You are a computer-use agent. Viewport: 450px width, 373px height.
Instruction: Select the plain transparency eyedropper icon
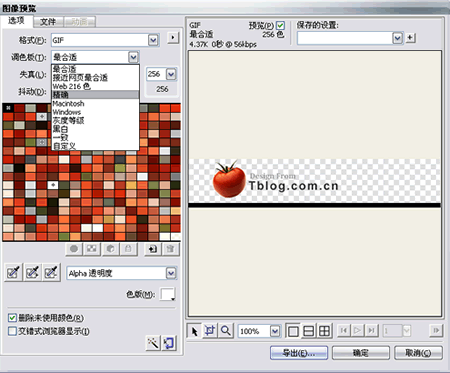(x=13, y=272)
